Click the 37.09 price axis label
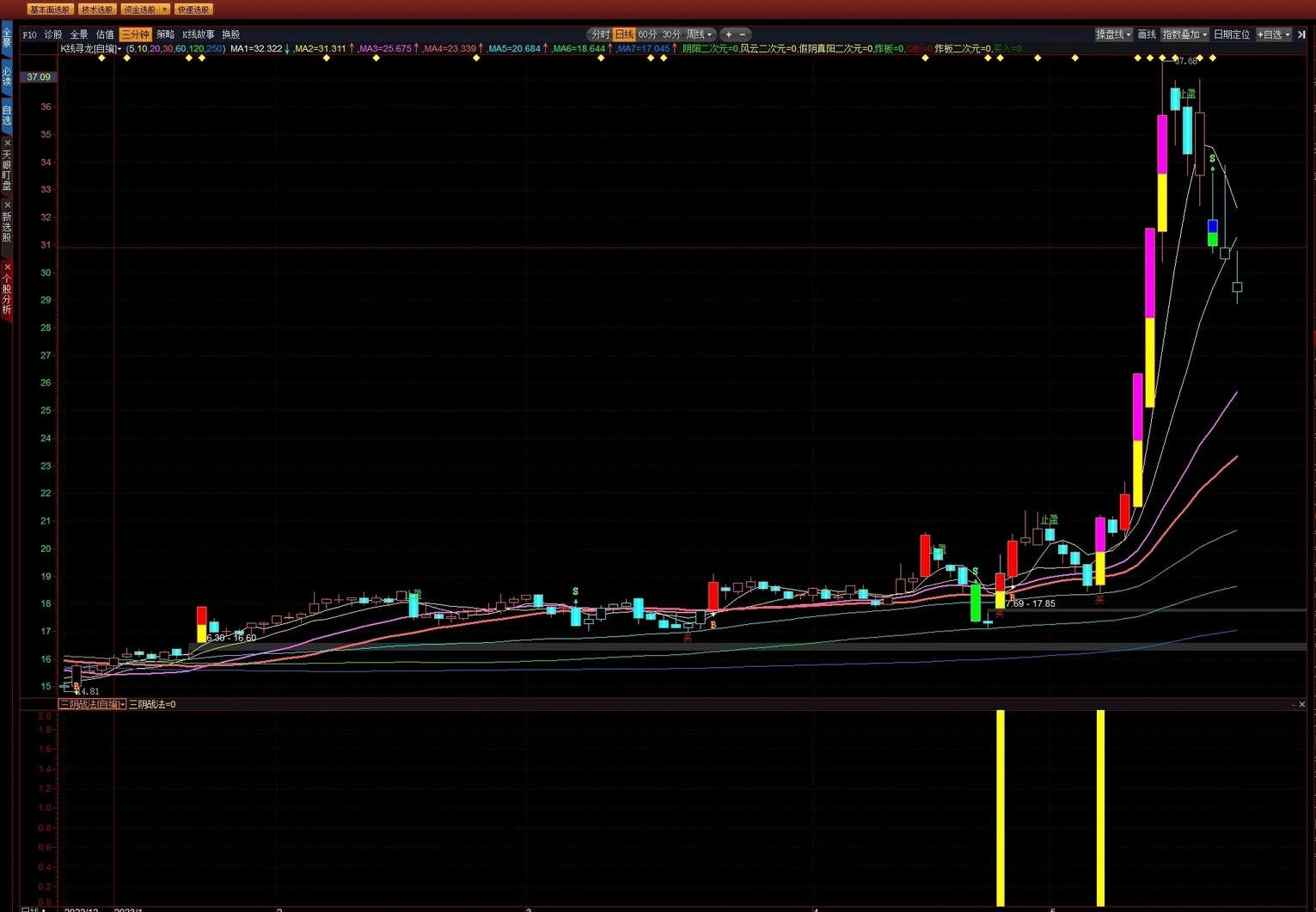This screenshot has height=912, width=1316. (x=39, y=77)
